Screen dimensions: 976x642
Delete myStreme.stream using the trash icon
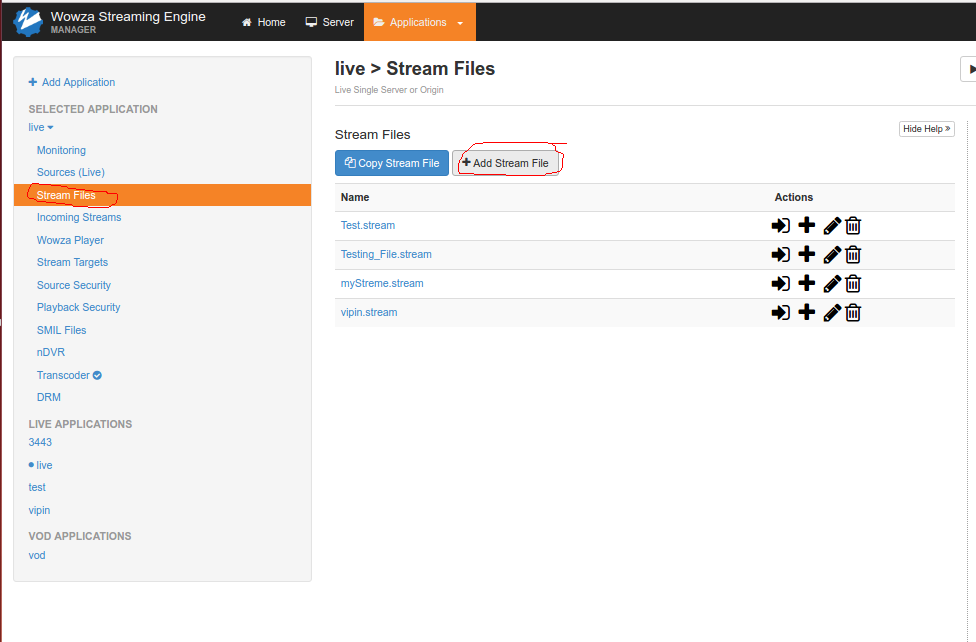tap(853, 283)
